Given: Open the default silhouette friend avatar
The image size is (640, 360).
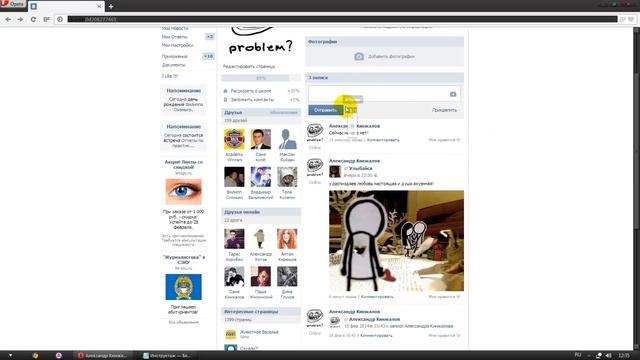Looking at the screenshot, I should click(287, 139).
